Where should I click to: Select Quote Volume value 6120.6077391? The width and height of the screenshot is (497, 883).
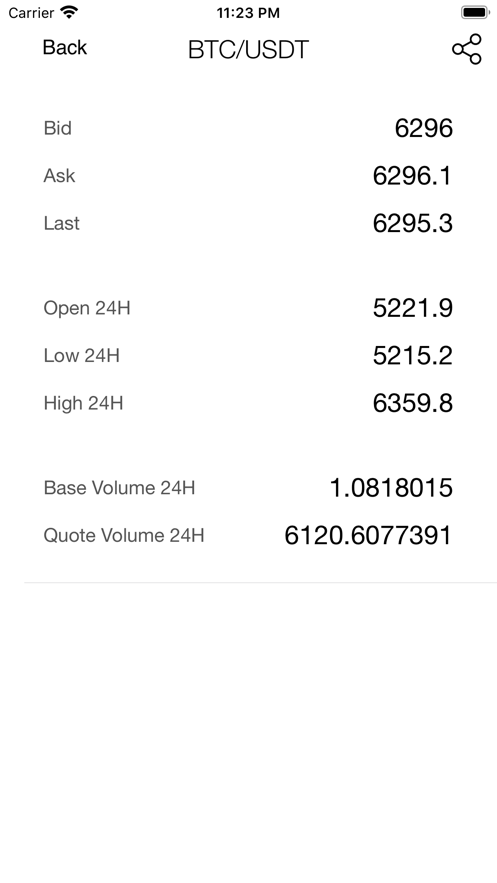click(x=368, y=536)
